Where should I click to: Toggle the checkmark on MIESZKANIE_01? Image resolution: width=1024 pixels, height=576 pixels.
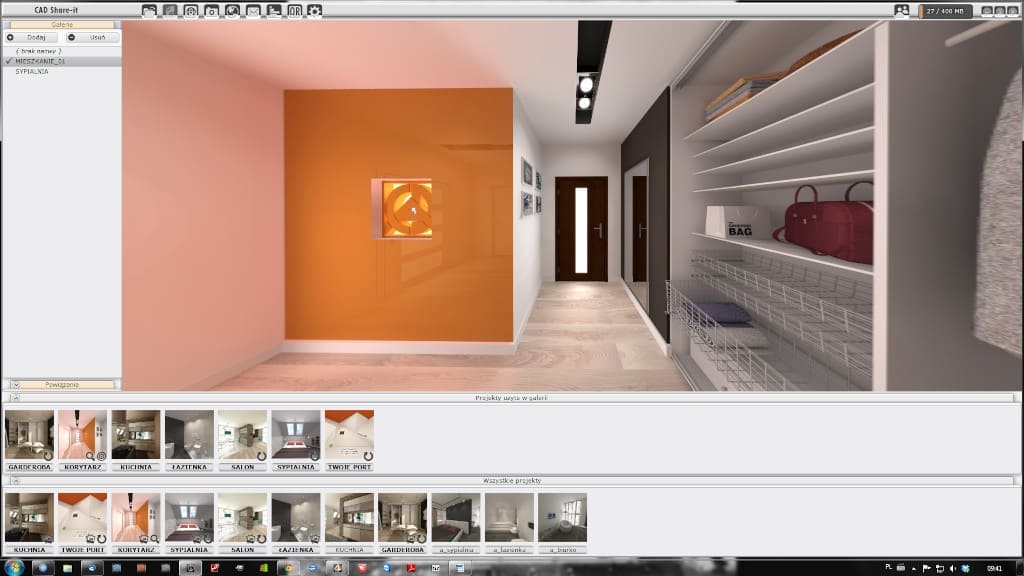[8, 61]
